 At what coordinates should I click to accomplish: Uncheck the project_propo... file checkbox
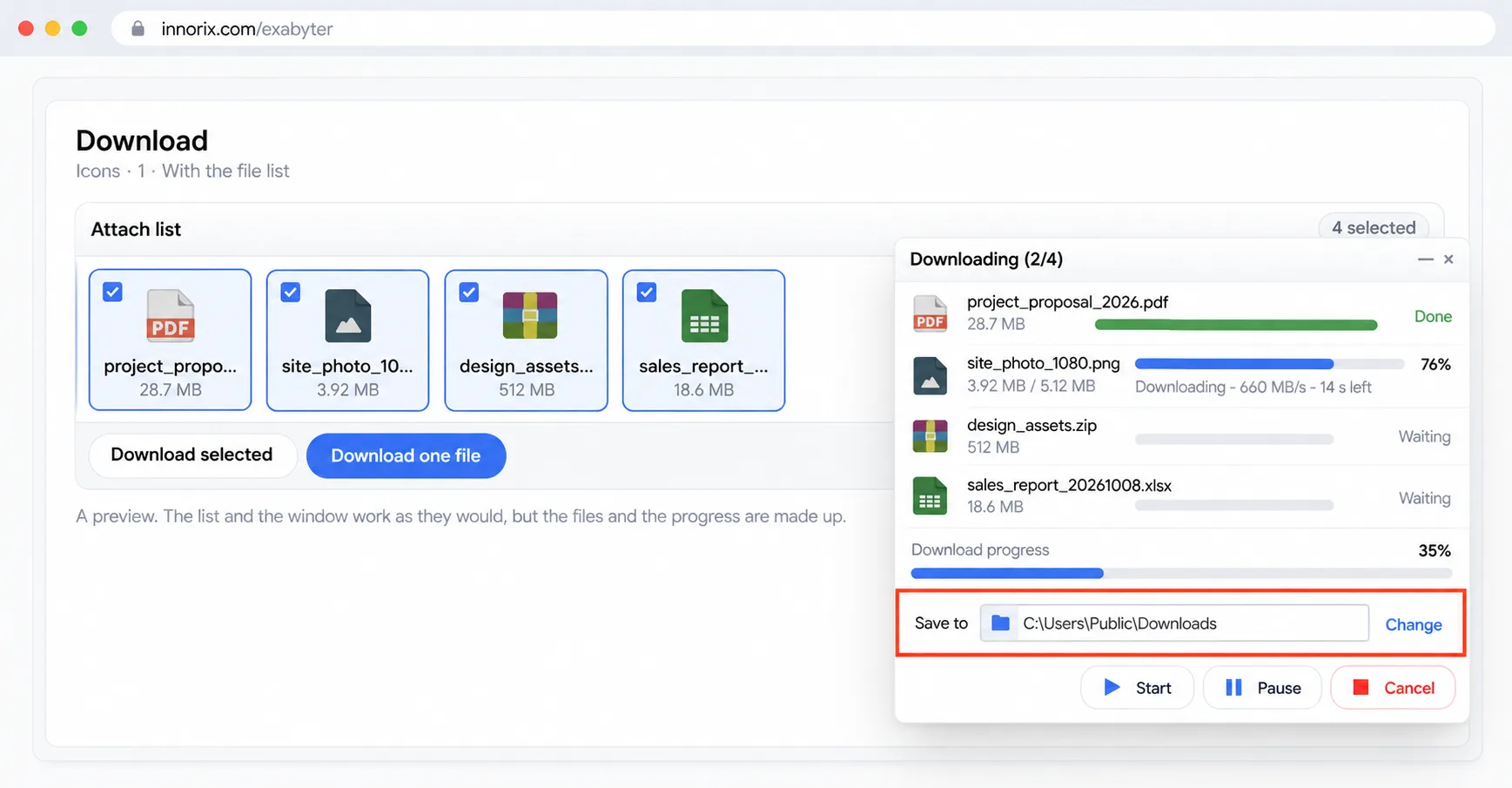tap(113, 292)
